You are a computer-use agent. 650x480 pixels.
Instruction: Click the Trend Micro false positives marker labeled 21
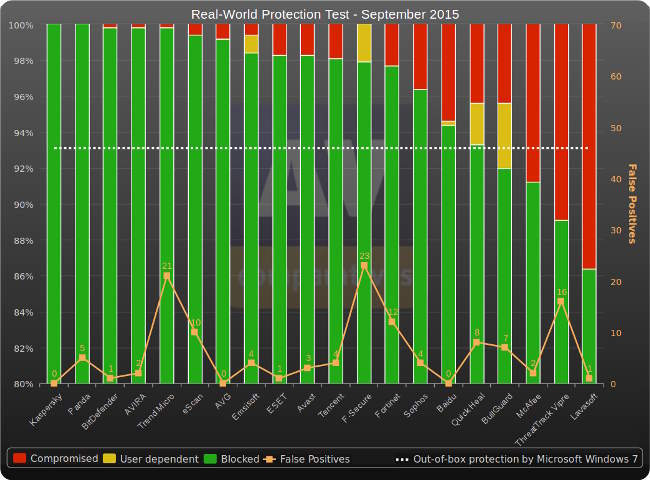pyautogui.click(x=166, y=276)
